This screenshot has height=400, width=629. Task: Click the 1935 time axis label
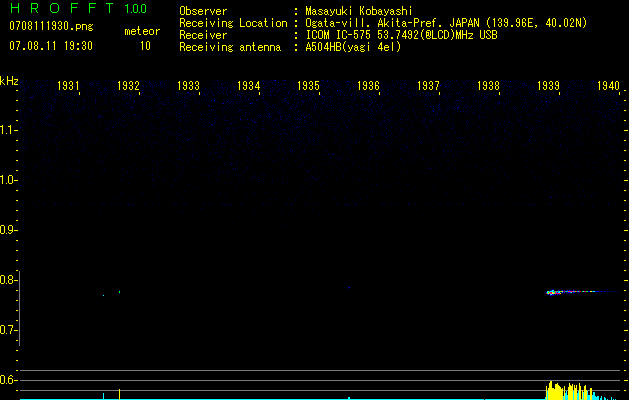click(308, 86)
